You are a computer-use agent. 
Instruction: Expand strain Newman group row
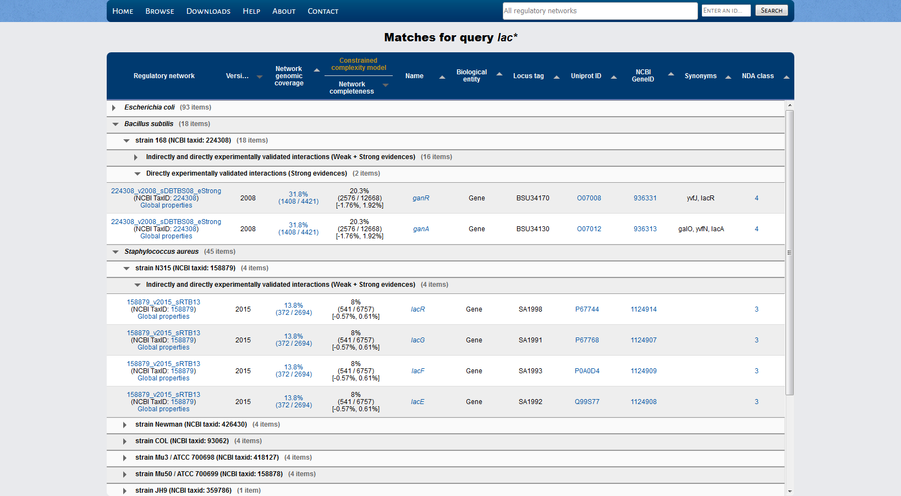click(x=125, y=425)
